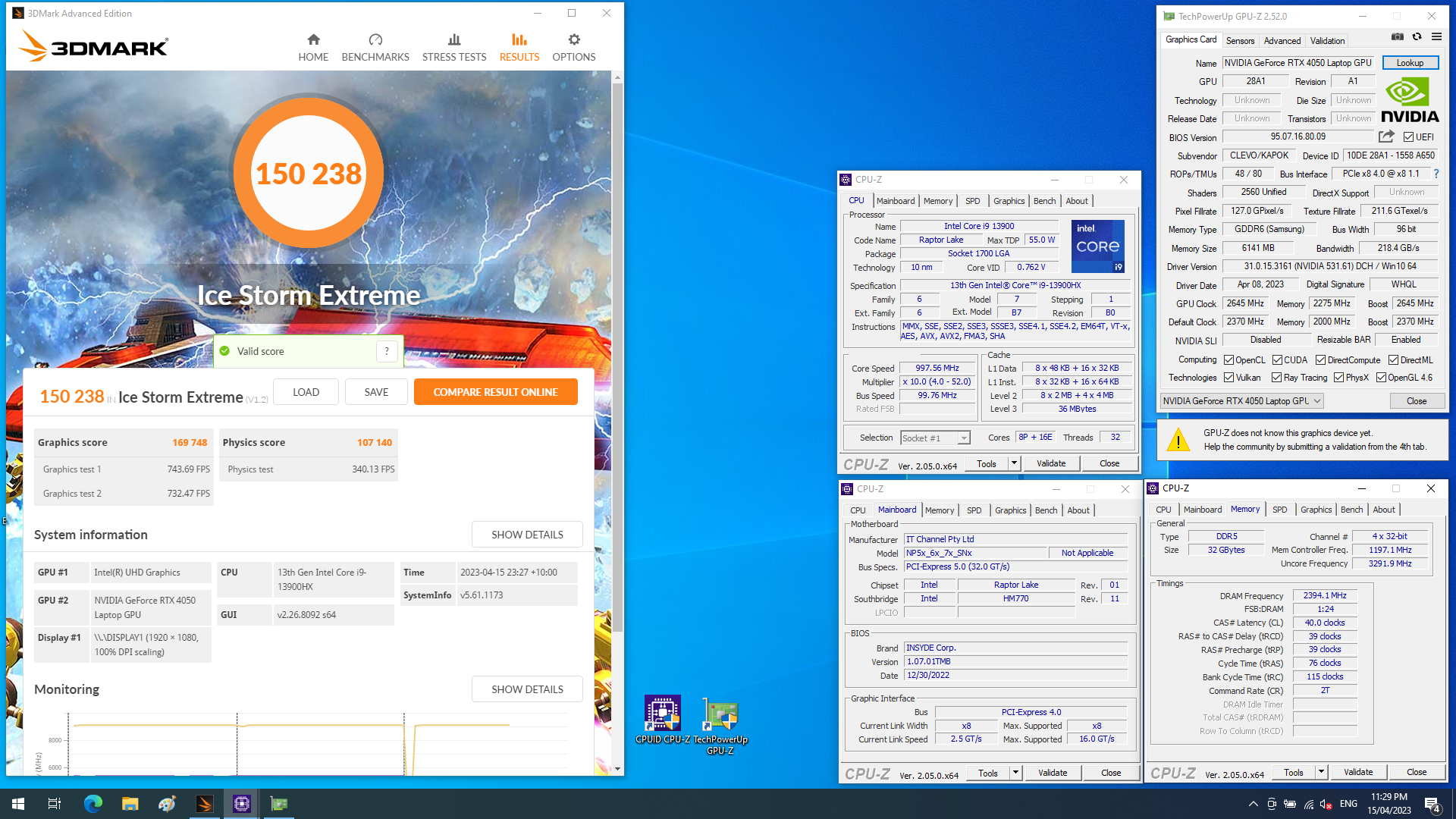Open STRESS TESTS in 3DMark
Screen dimensions: 1456x819
(x=454, y=48)
